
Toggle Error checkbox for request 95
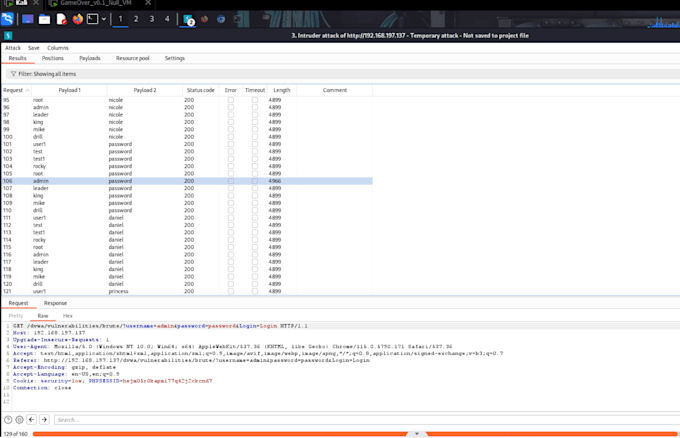231,100
